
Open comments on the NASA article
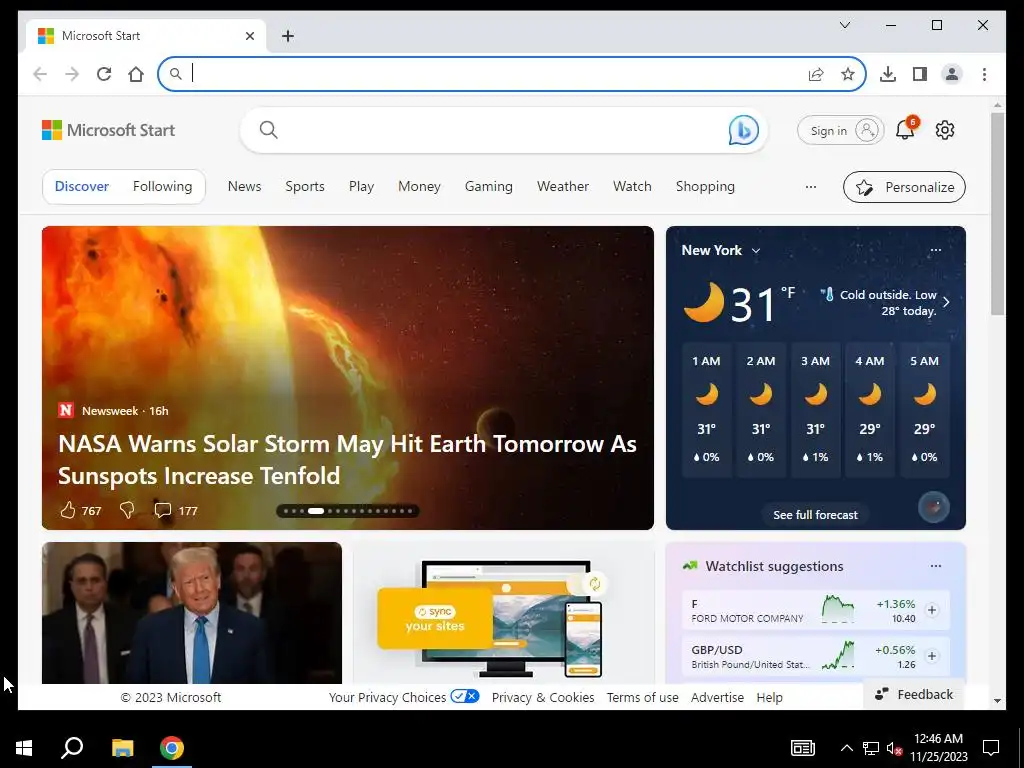(176, 510)
